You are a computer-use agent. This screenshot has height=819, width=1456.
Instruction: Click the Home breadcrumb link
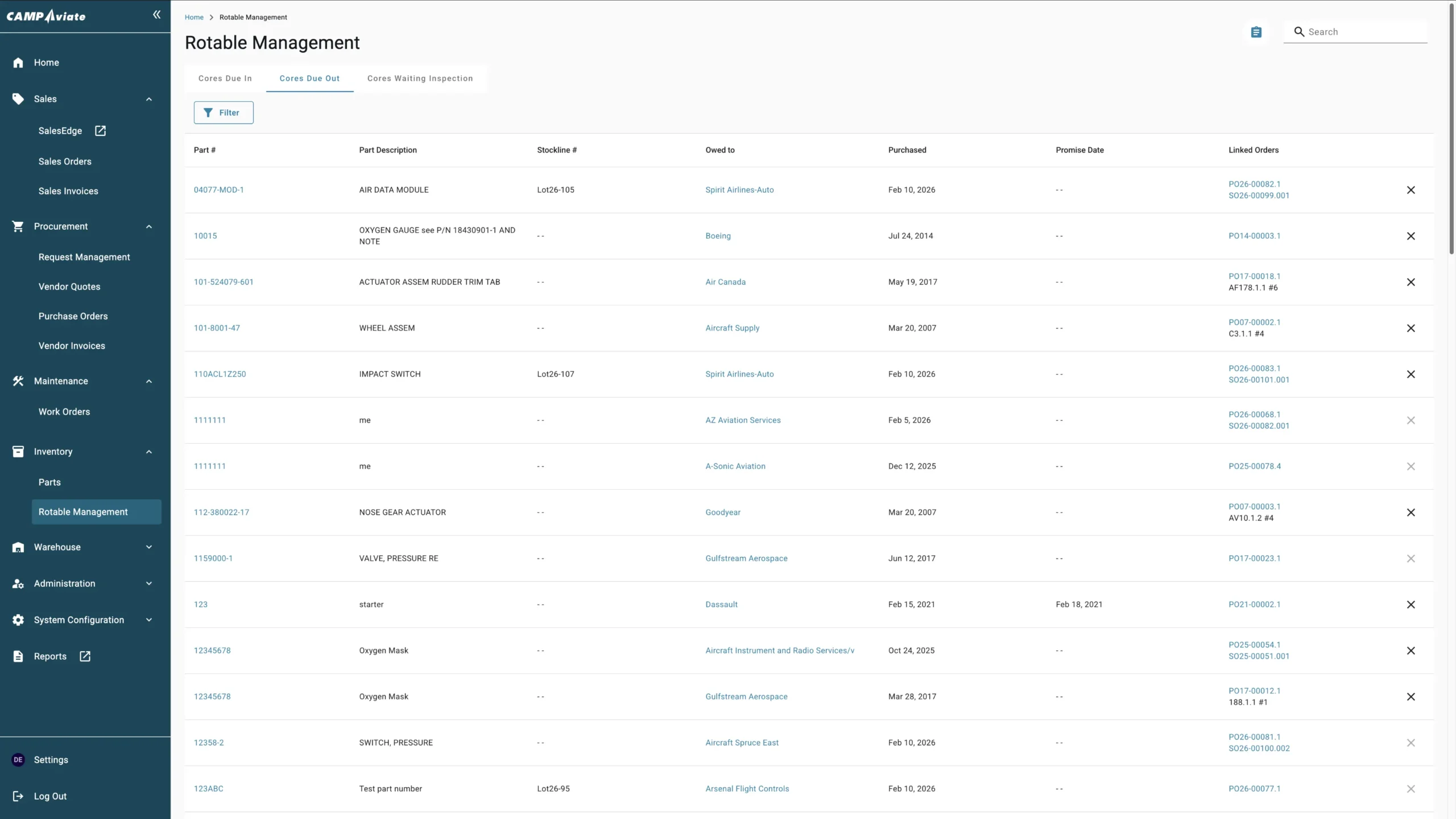tap(194, 17)
